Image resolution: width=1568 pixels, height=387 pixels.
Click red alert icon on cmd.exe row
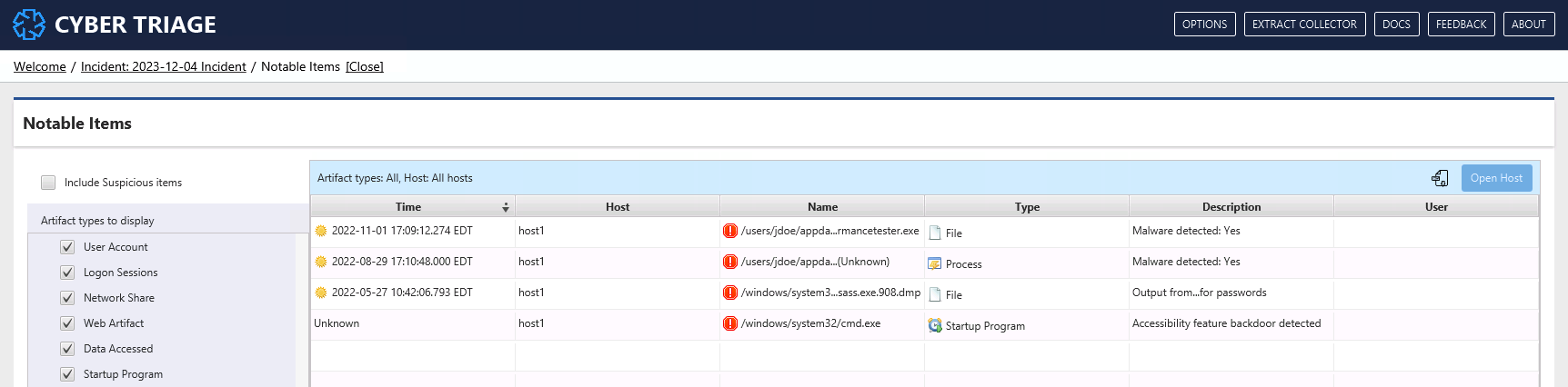729,323
